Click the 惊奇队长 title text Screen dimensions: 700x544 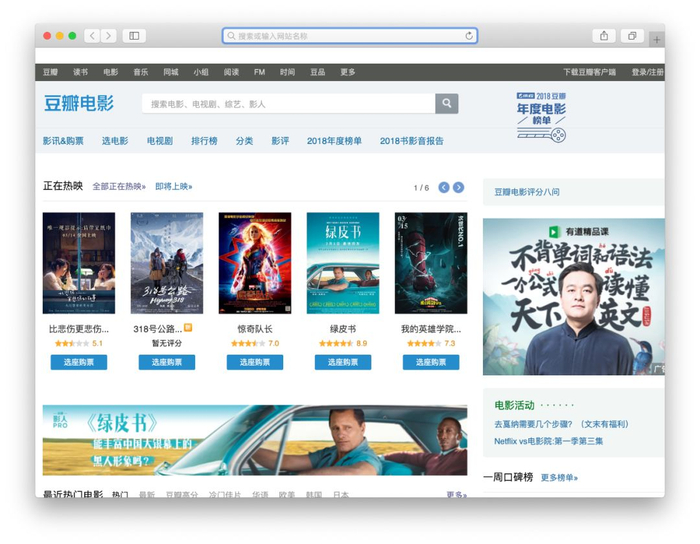255,329
